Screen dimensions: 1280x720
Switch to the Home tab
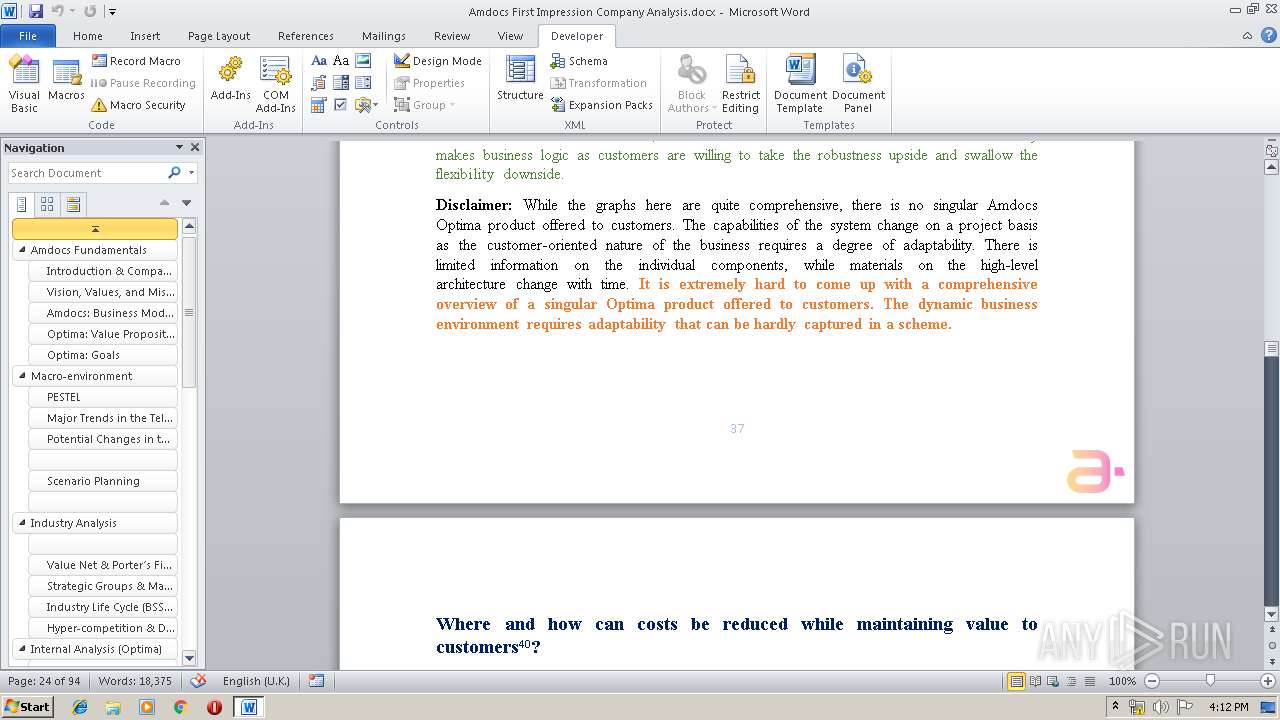[x=88, y=36]
